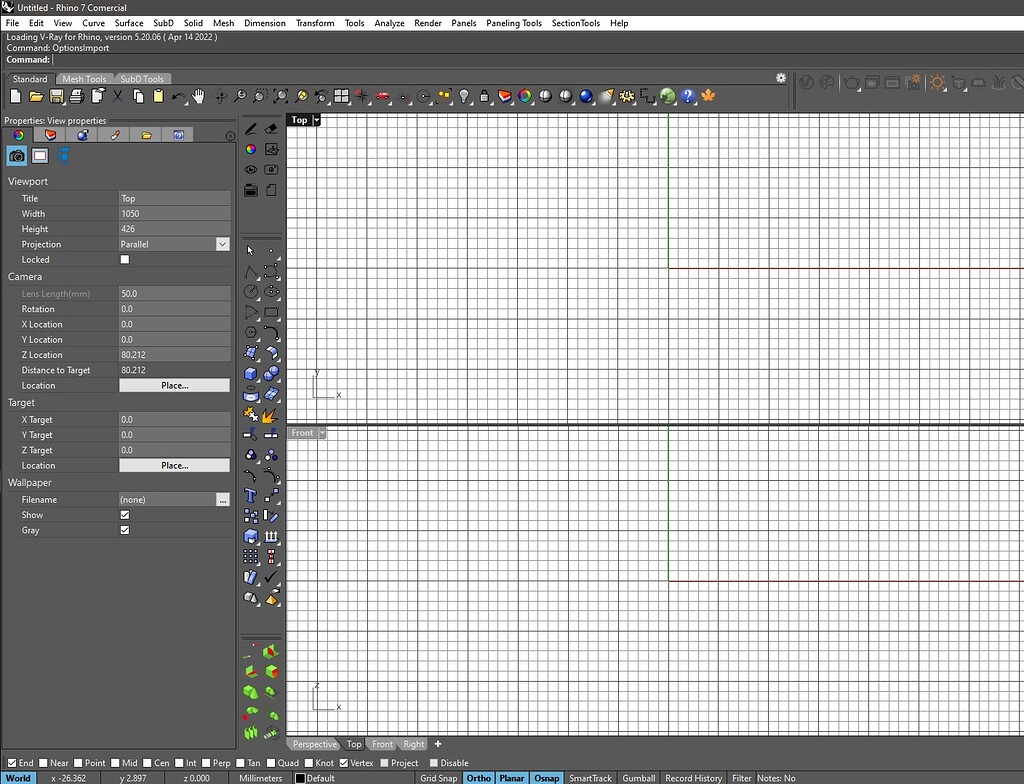Select the Pan hand tool
Image resolution: width=1024 pixels, height=784 pixels.
(x=198, y=96)
